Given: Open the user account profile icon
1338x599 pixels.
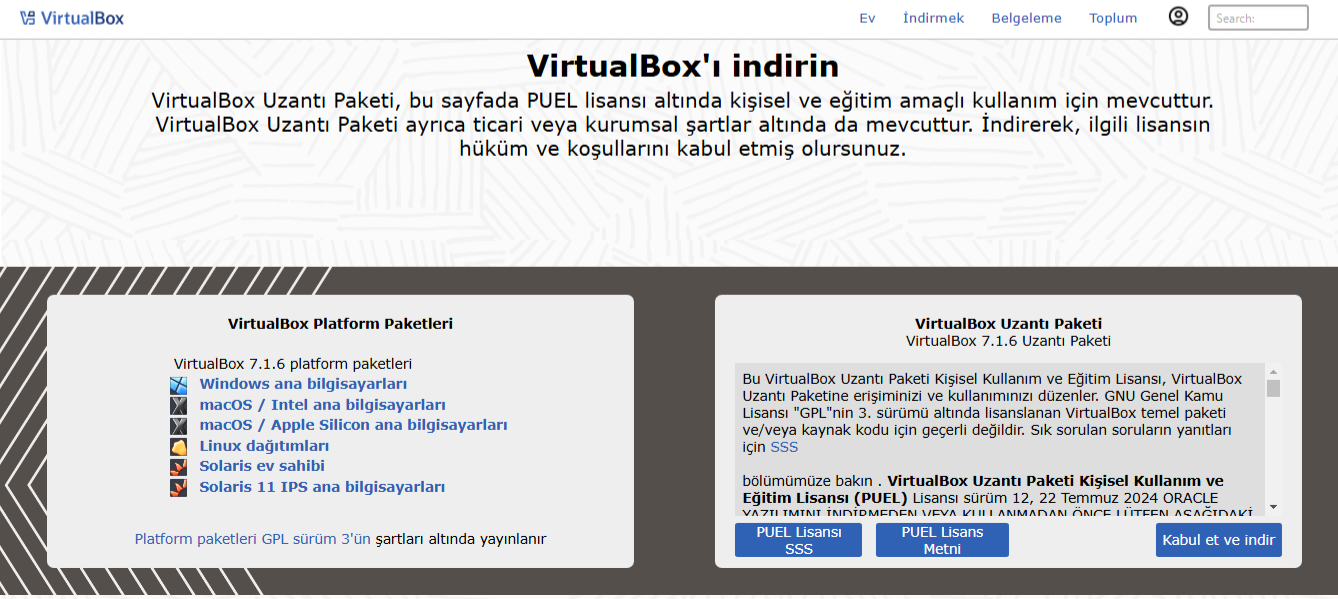Looking at the screenshot, I should point(1179,16).
